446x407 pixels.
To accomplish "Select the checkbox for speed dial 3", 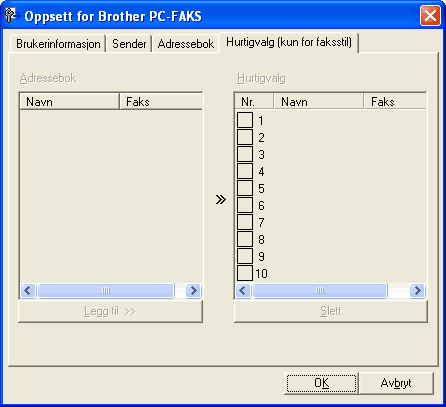I will tap(245, 154).
